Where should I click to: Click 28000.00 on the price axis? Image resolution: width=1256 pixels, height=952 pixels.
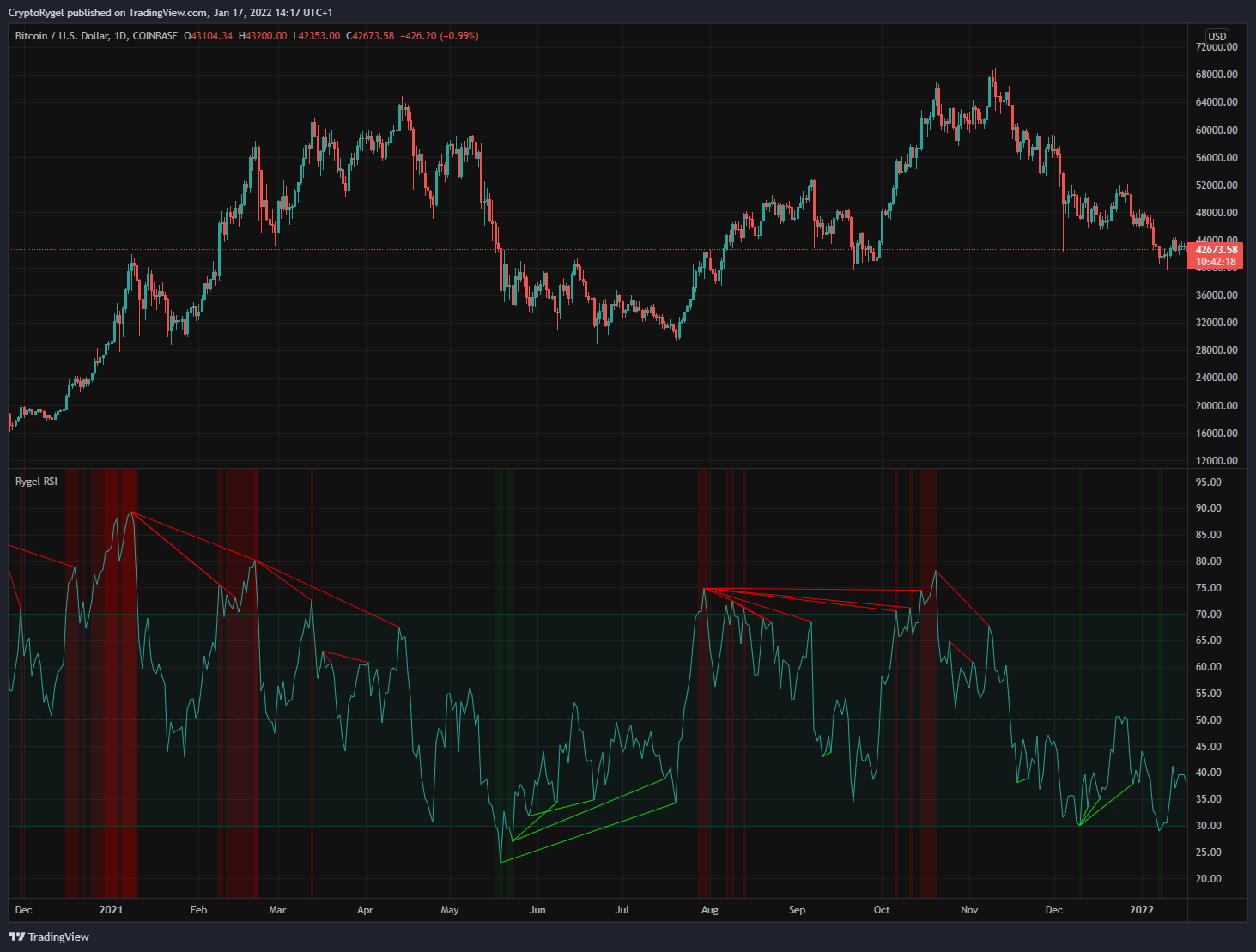[x=1217, y=350]
